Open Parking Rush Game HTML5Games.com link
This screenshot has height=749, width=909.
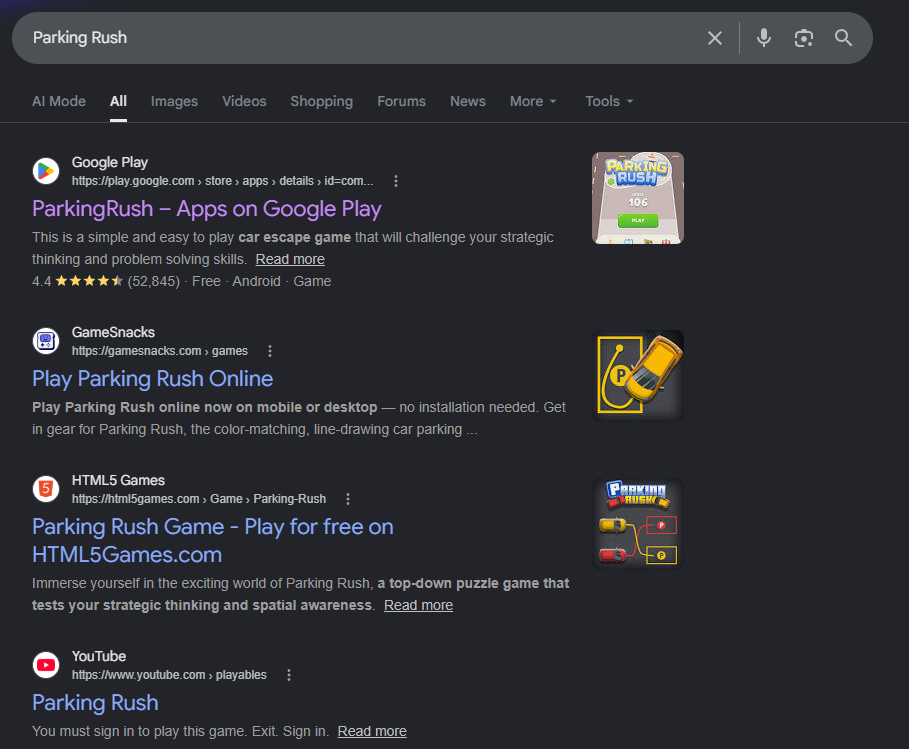(213, 541)
